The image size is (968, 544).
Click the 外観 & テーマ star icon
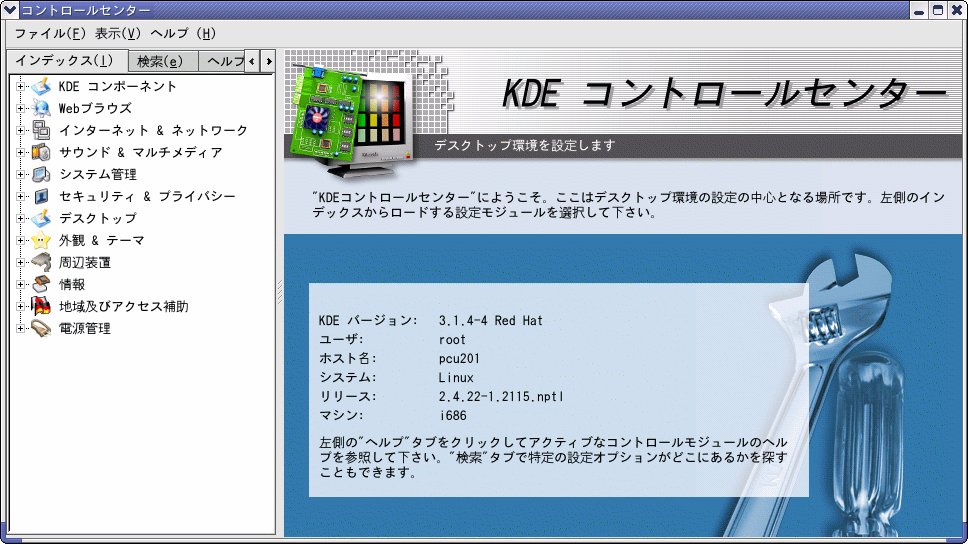[x=41, y=240]
